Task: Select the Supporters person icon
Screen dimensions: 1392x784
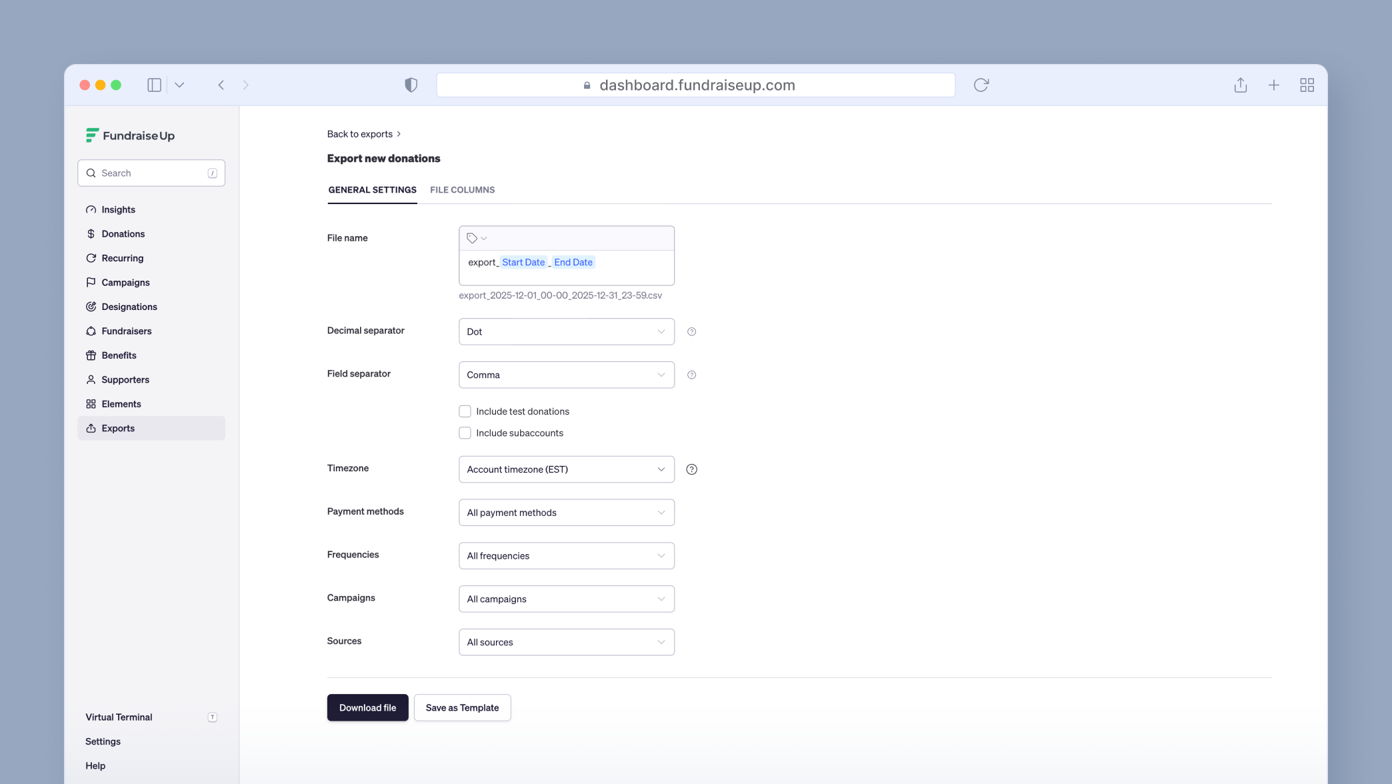Action: 91,379
